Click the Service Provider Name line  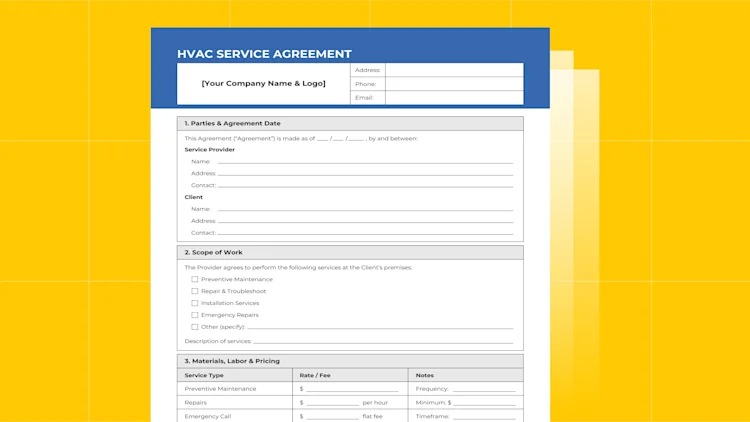[365, 162]
